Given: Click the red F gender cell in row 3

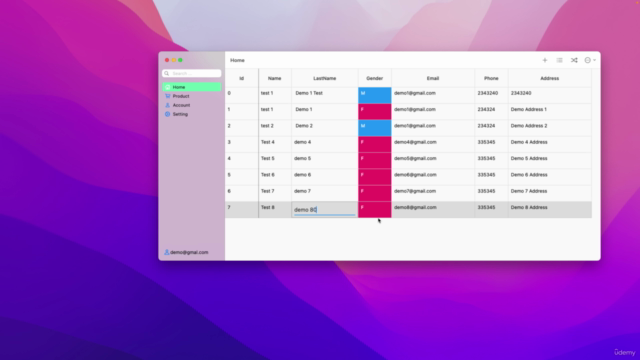Looking at the screenshot, I should tap(375, 144).
